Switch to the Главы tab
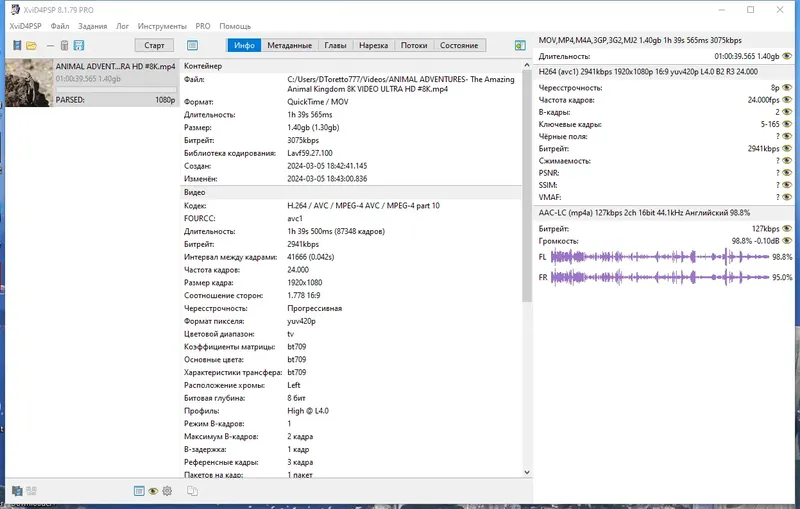 (335, 45)
